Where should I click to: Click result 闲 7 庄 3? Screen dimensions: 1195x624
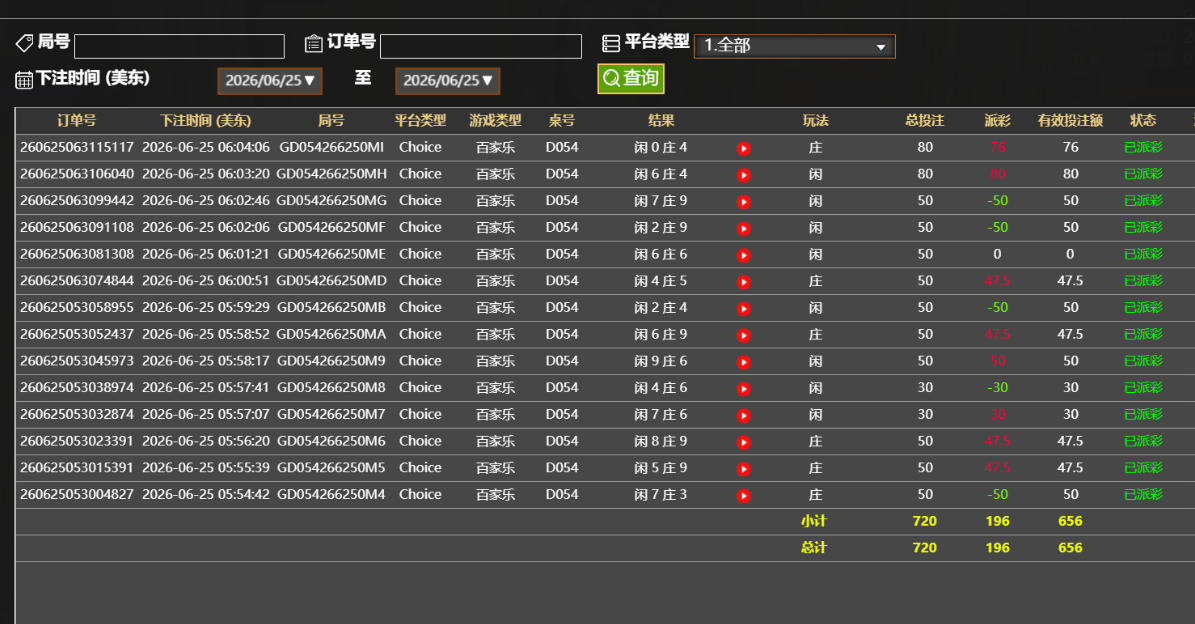click(661, 494)
